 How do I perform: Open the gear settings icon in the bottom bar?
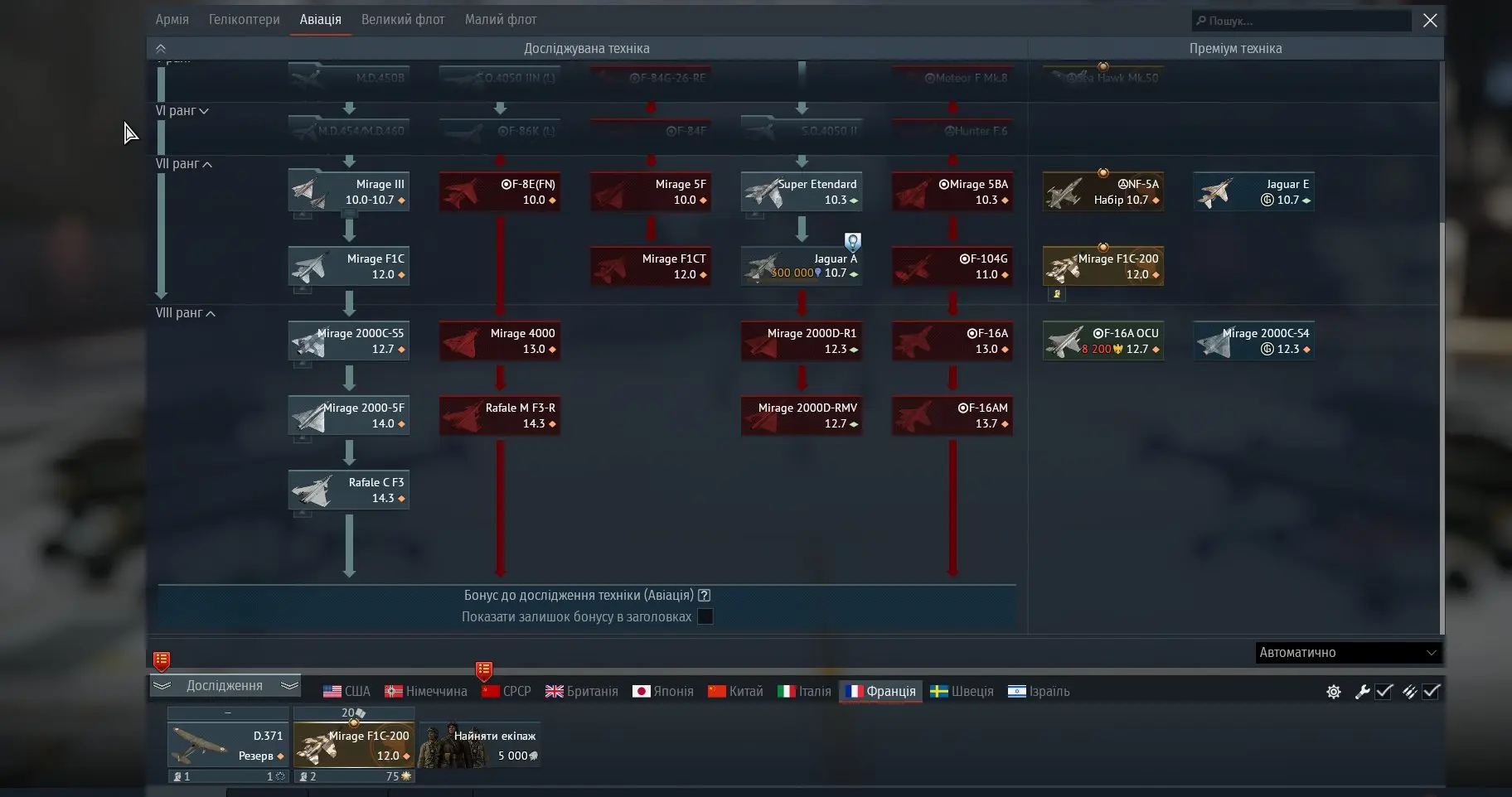coord(1333,692)
